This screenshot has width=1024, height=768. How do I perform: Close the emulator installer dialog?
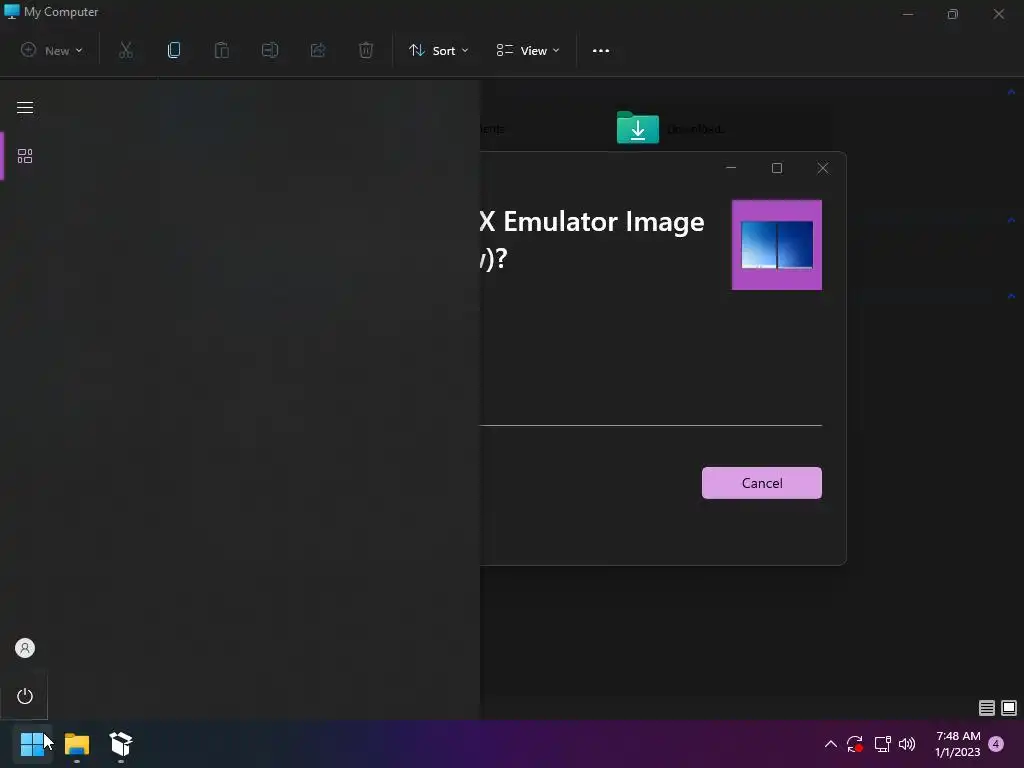click(x=823, y=168)
